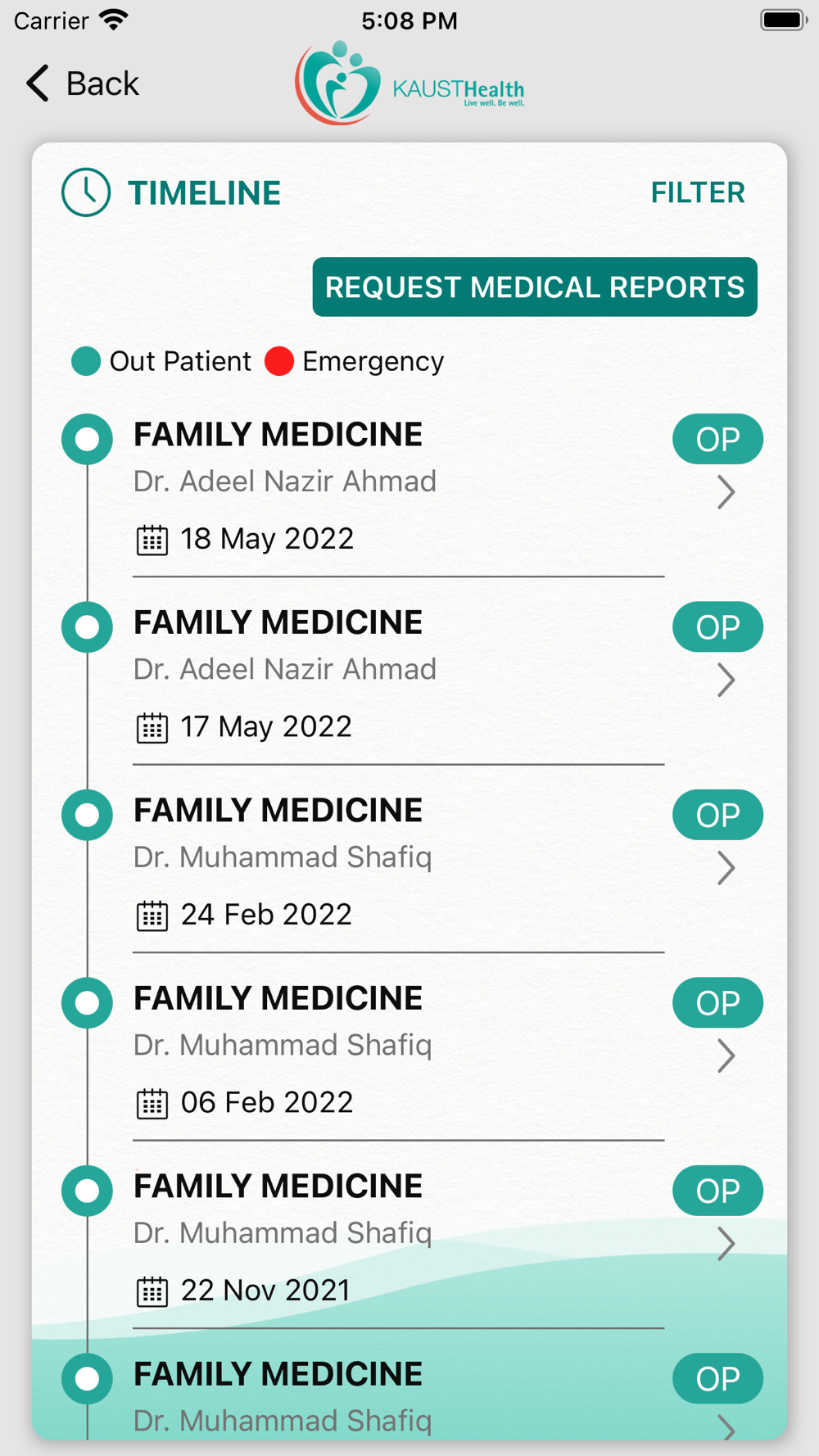The image size is (819, 1456).
Task: Expand the 17 May 2022 visit chevron
Action: coord(726,680)
